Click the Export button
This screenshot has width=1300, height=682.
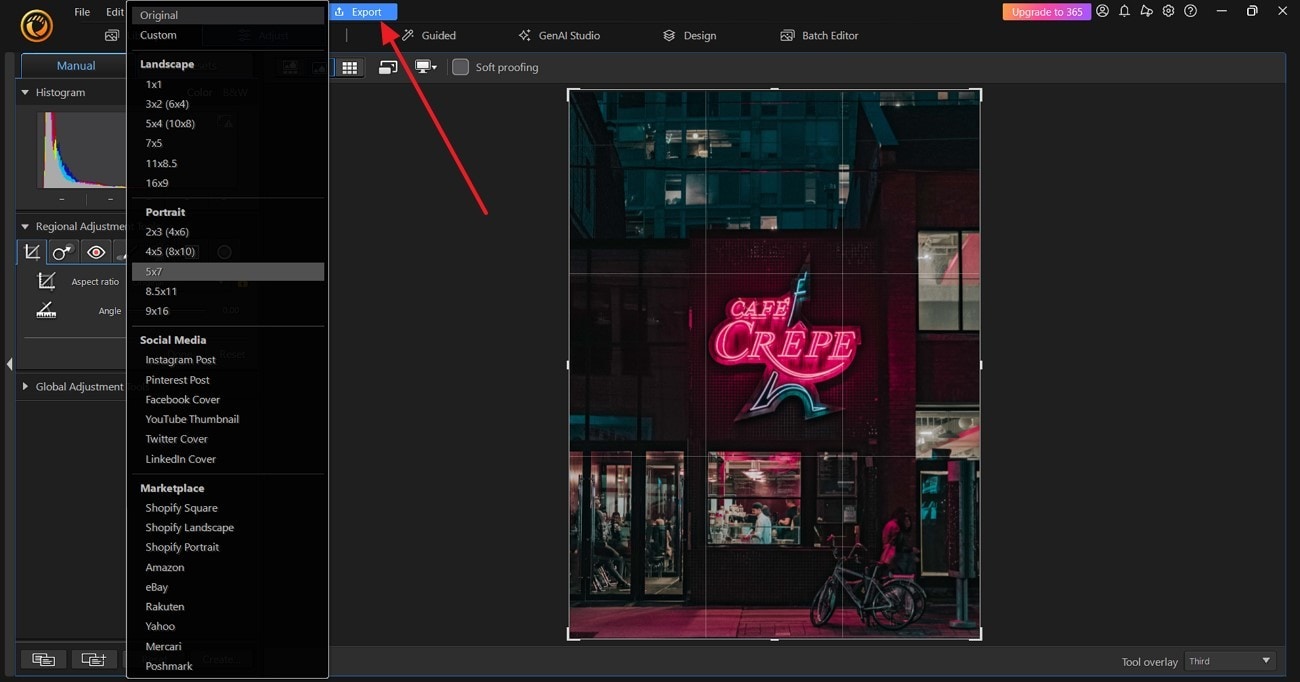pyautogui.click(x=363, y=12)
